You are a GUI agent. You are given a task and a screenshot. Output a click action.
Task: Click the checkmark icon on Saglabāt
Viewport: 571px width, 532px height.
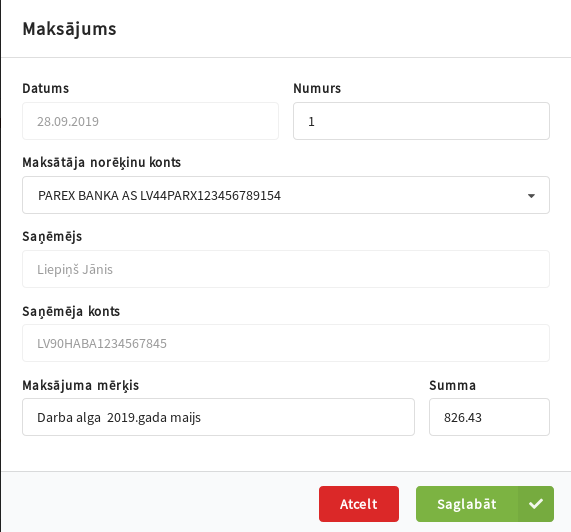(x=536, y=504)
